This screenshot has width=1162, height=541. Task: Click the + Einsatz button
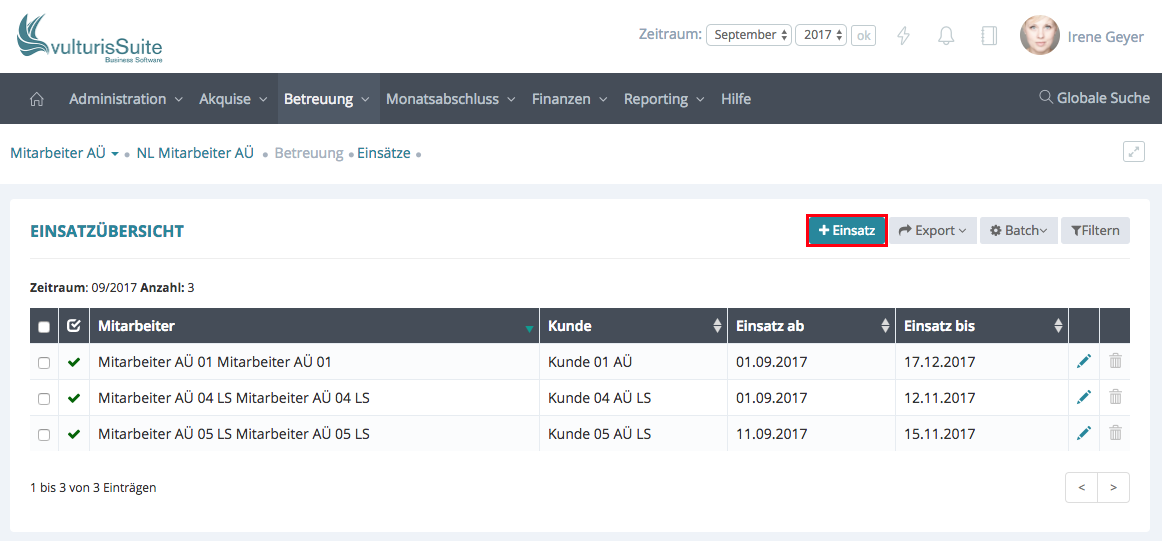click(x=847, y=231)
